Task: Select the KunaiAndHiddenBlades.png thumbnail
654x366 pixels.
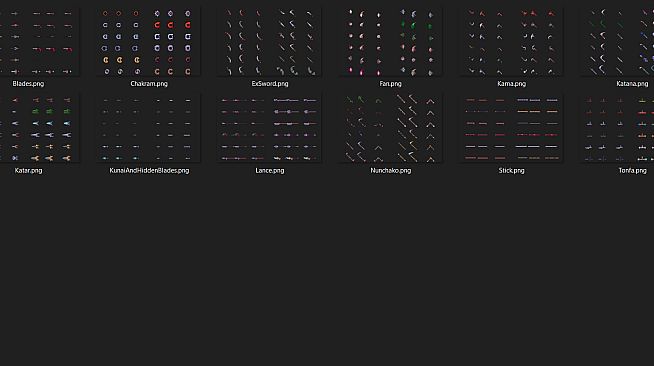Action: (x=148, y=128)
